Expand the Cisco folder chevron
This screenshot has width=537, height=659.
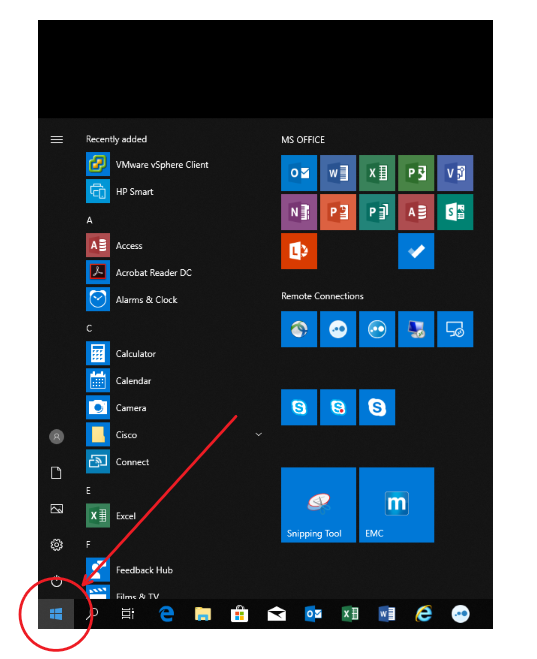tap(259, 435)
